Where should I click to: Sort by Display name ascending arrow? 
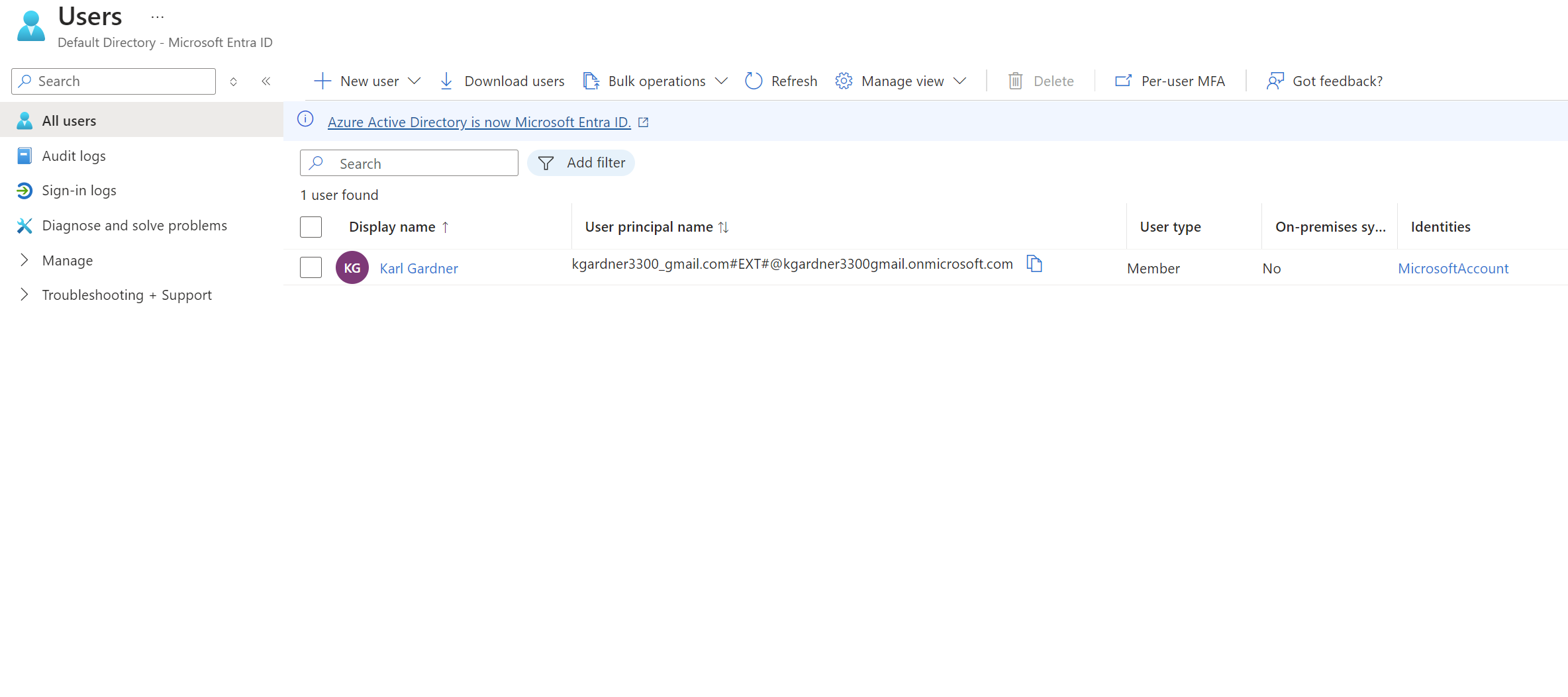[x=446, y=227]
